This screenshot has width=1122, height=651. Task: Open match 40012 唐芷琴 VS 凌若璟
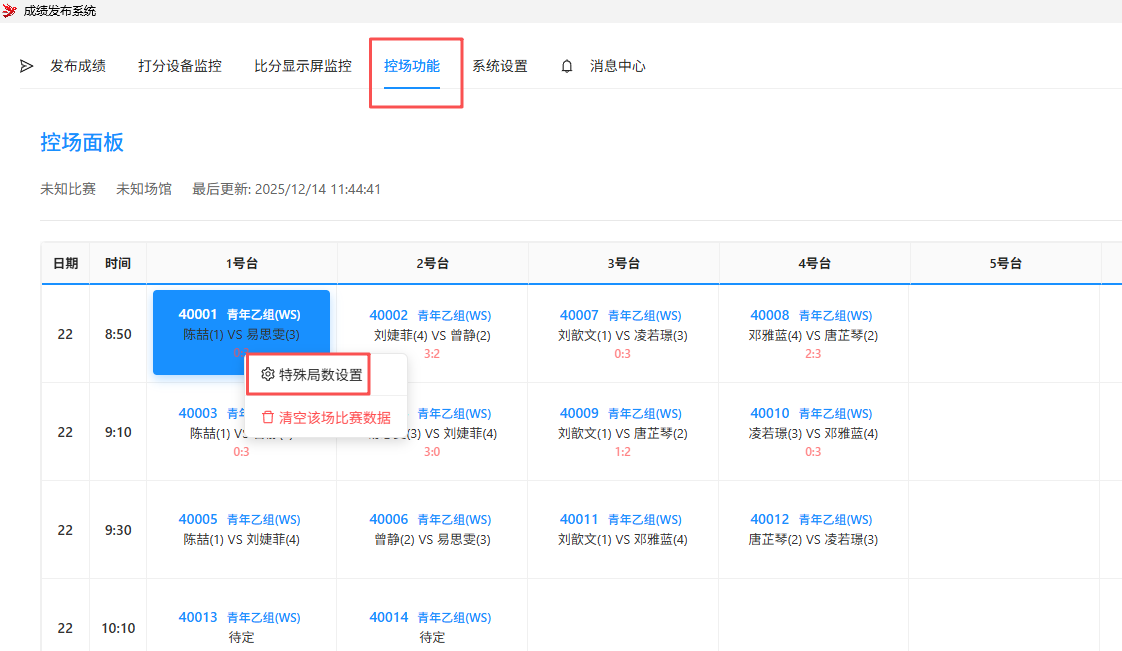(x=812, y=529)
